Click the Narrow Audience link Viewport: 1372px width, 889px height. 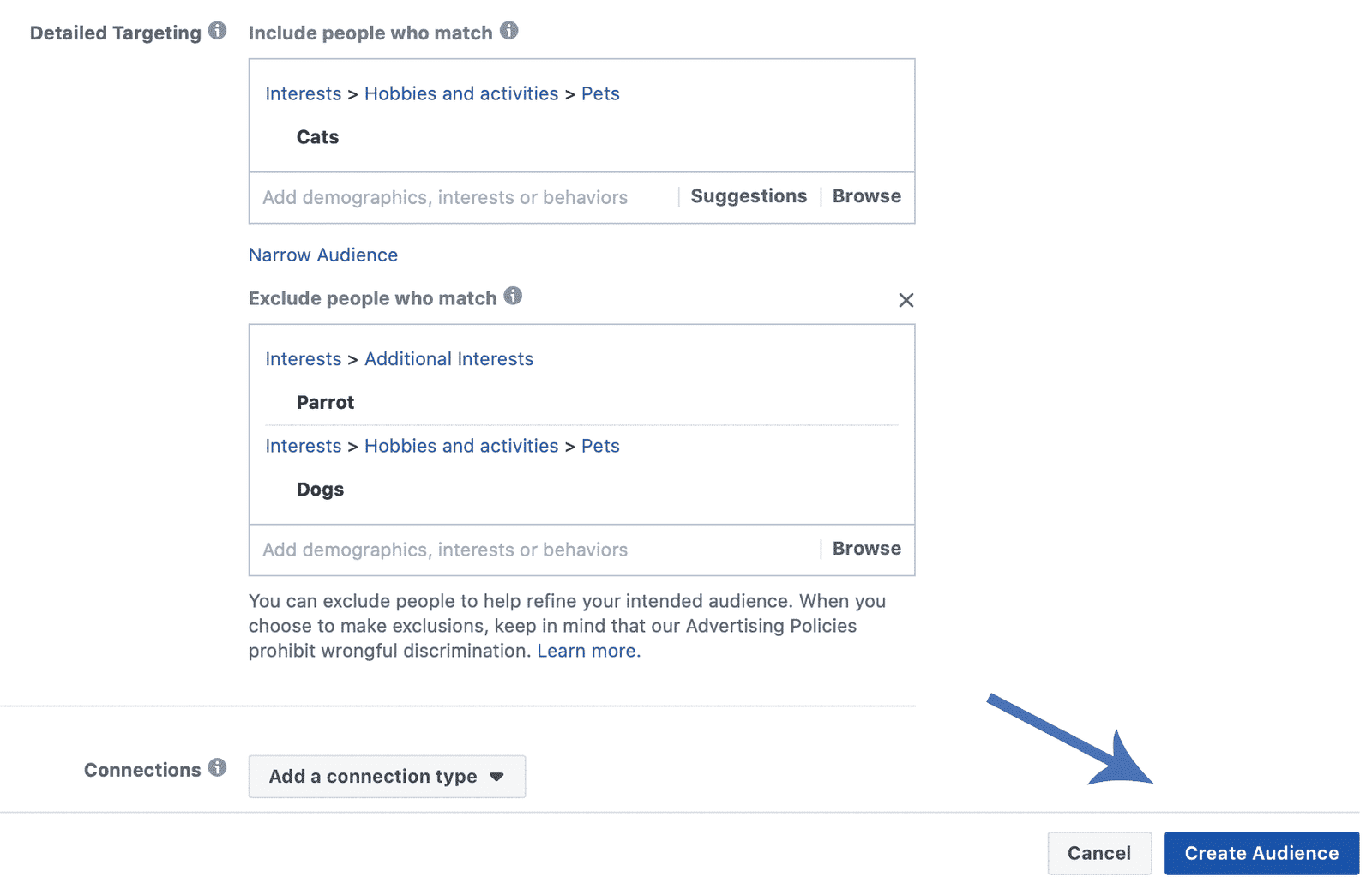[323, 255]
